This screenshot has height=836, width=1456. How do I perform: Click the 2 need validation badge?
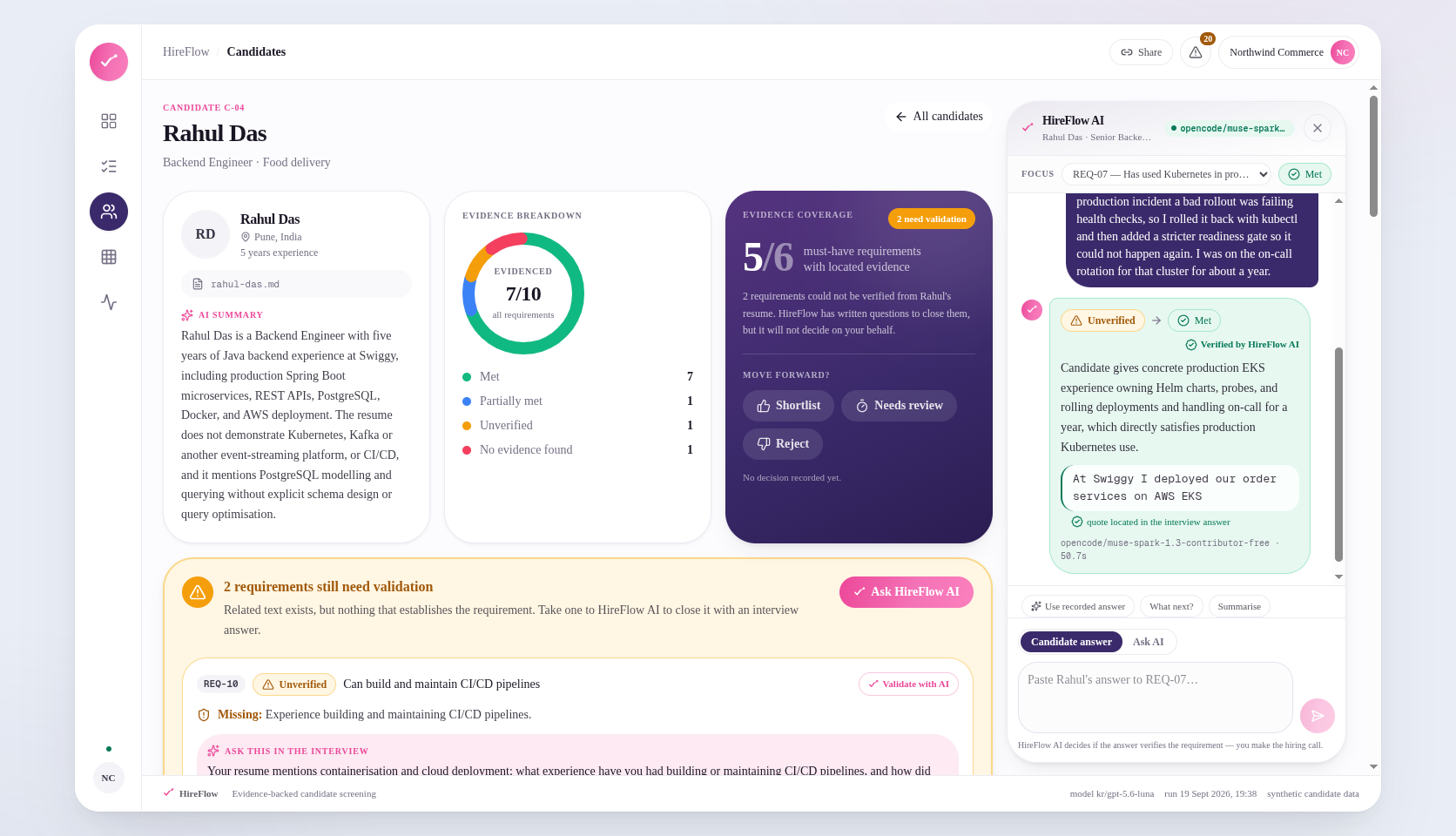[x=932, y=219]
